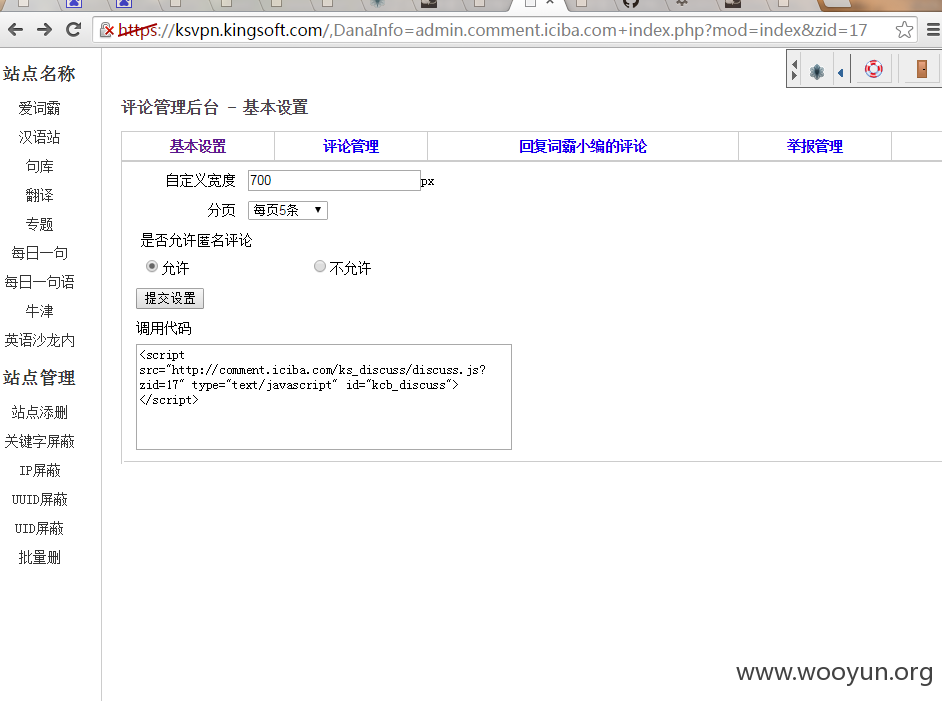Image resolution: width=942 pixels, height=701 pixels.
Task: Switch to the 评论管理 tab
Action: (x=351, y=146)
